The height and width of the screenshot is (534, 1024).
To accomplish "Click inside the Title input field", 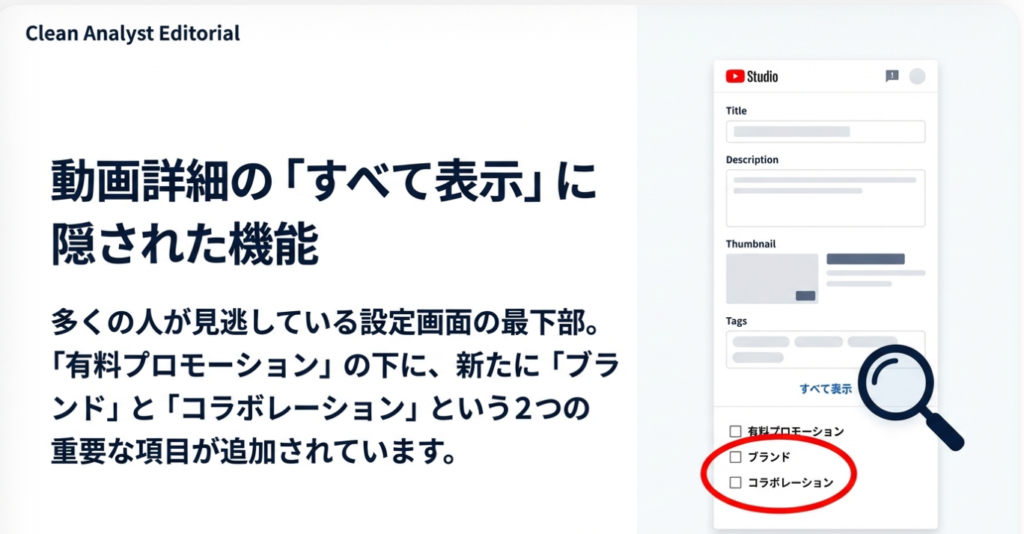I will 825,132.
